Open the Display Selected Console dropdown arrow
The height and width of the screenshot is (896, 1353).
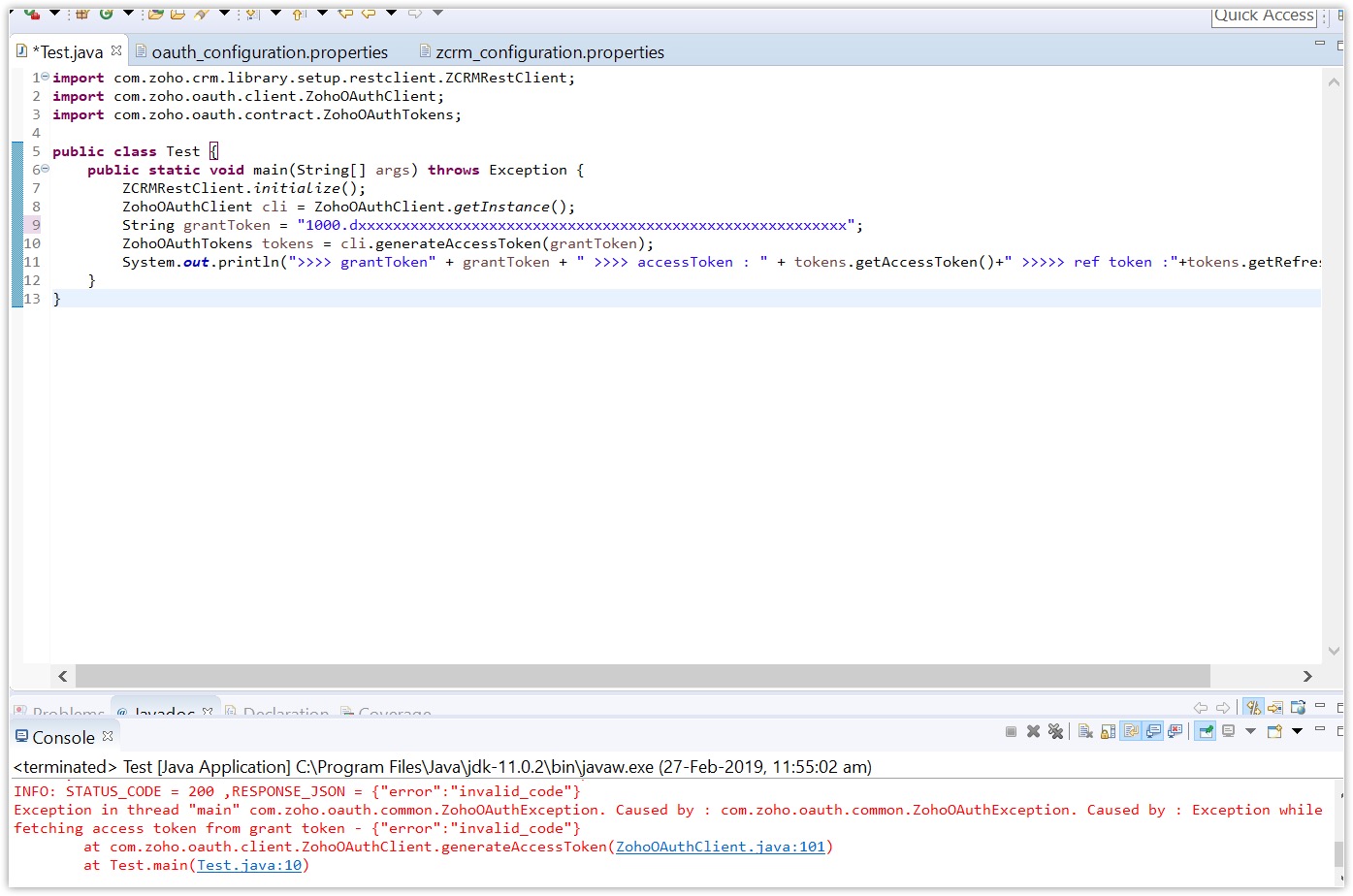[1250, 730]
